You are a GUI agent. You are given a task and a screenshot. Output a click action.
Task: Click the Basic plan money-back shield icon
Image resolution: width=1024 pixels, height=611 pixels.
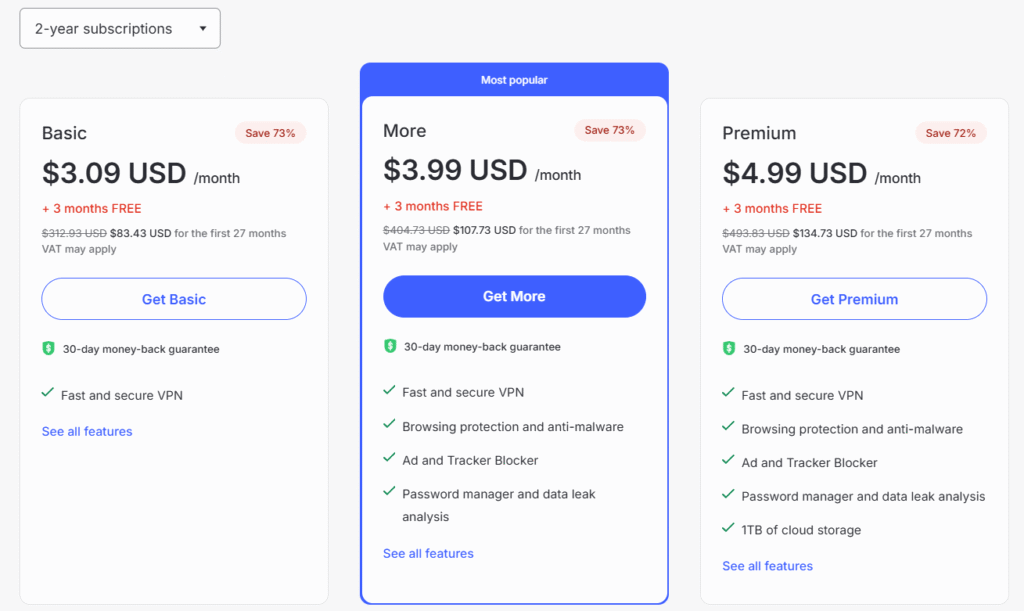point(48,349)
